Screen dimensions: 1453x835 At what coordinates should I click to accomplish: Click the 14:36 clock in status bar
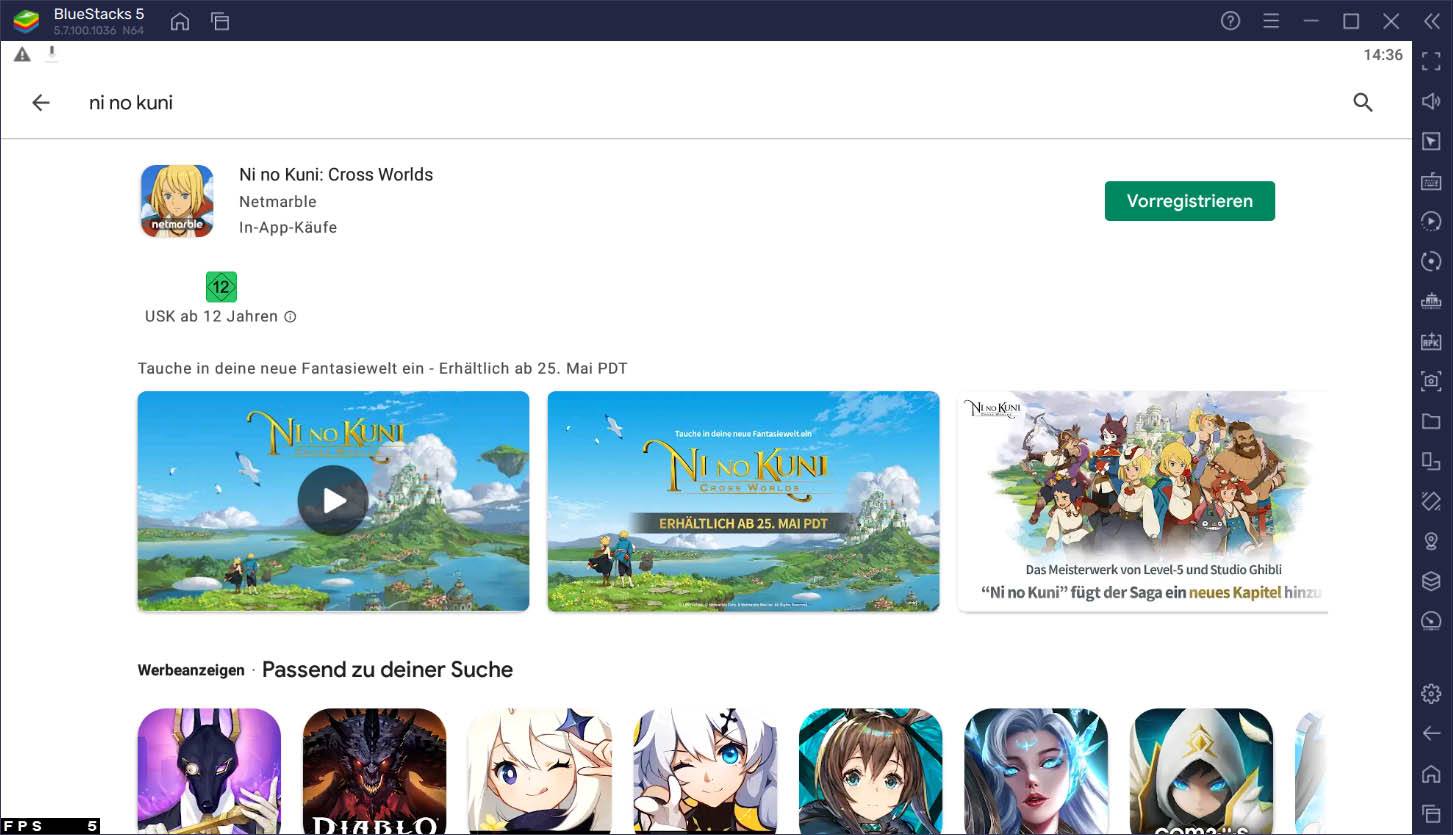1383,55
